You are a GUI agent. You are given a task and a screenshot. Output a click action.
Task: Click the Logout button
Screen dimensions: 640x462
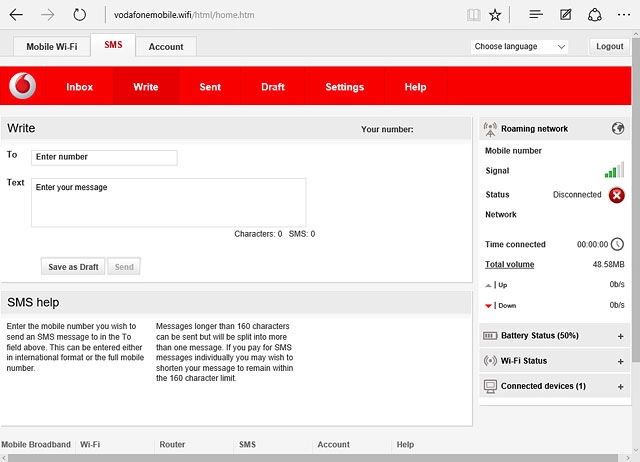click(x=609, y=47)
